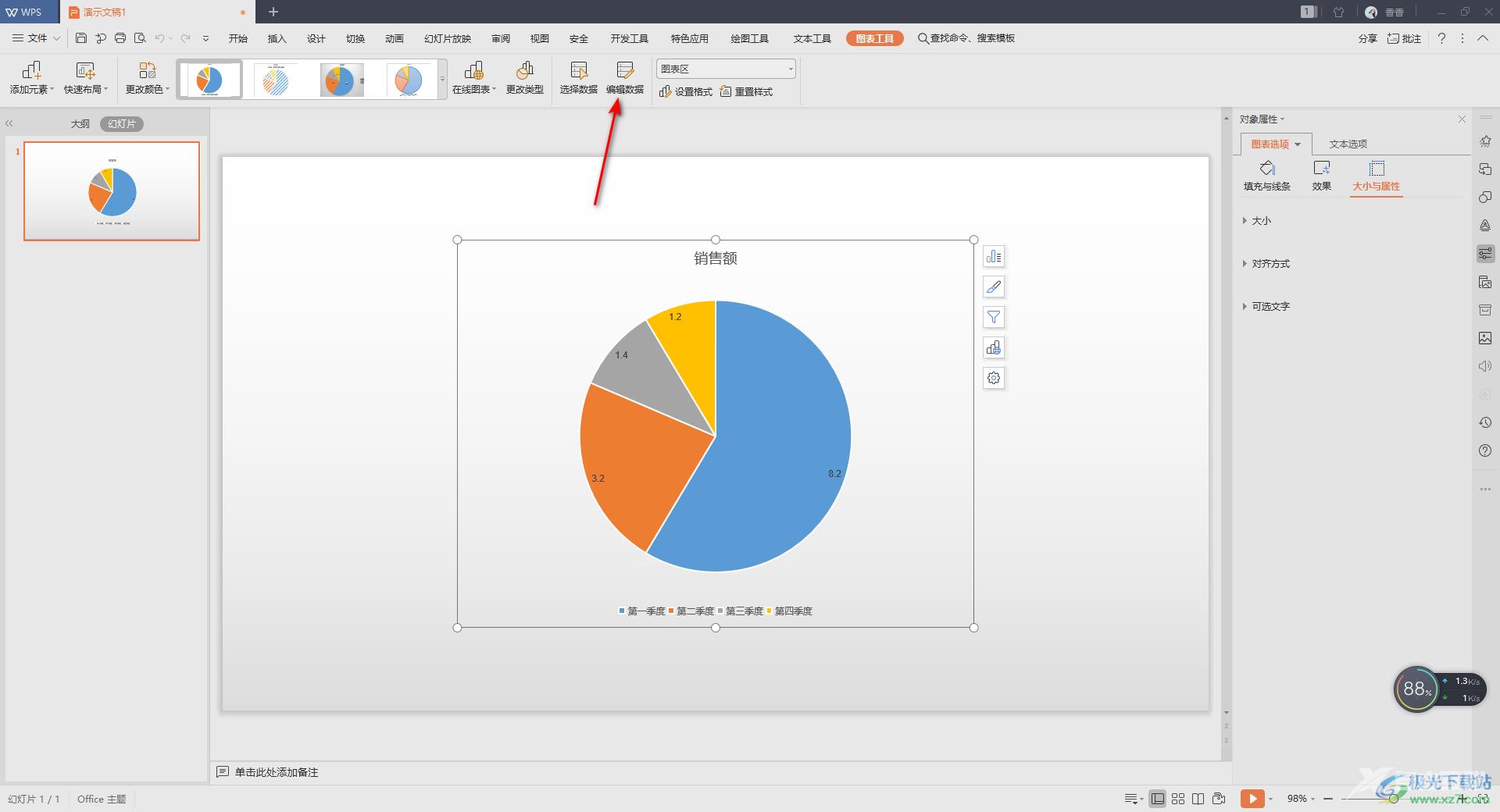
Task: Select 填充与线条 (Fill & Line) section
Action: coord(1267,176)
